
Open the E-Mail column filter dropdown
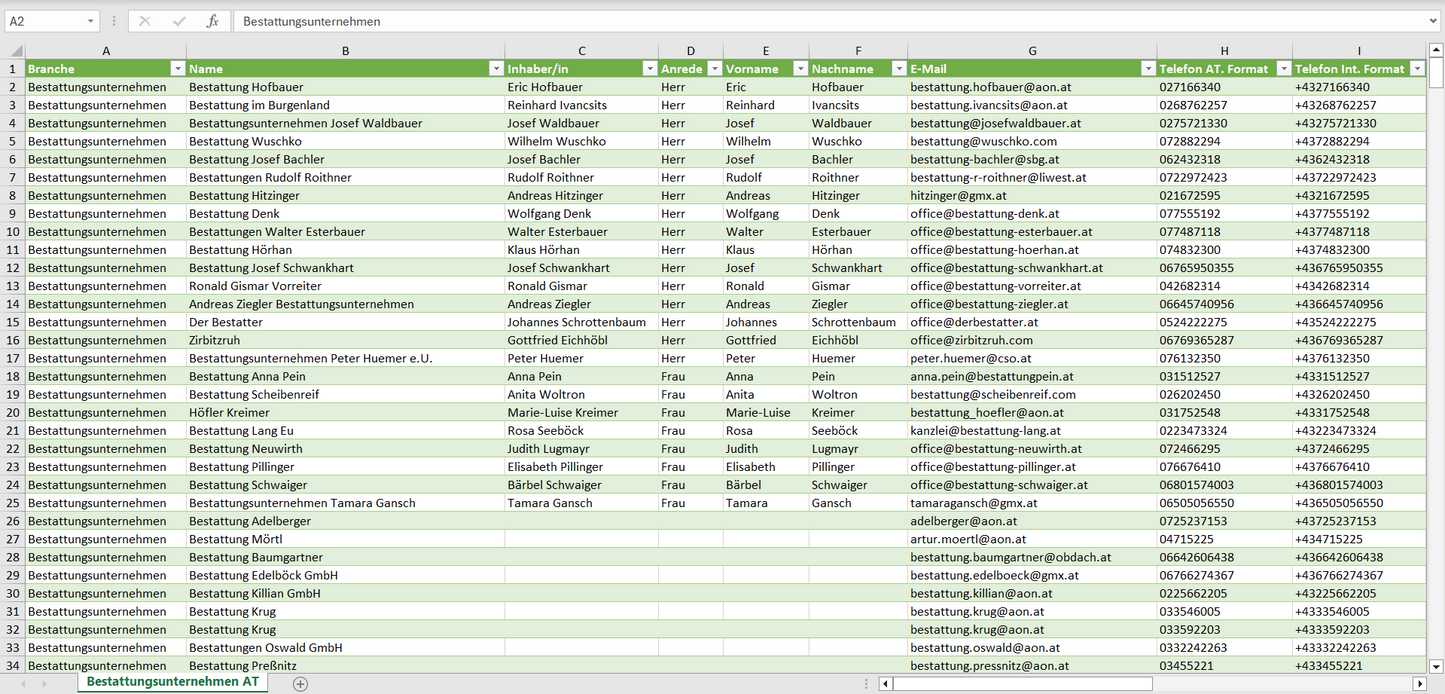click(x=1148, y=69)
